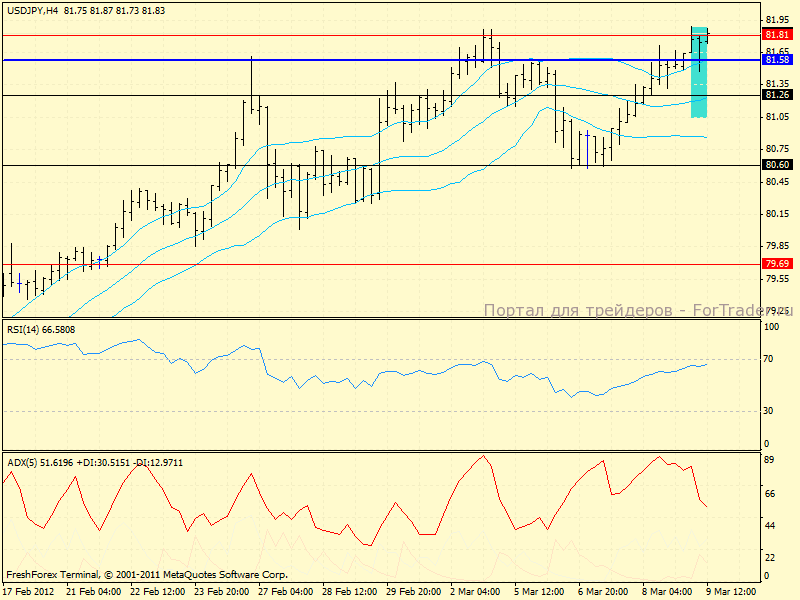Select the red 79.69 price level tag
Image resolution: width=800 pixels, height=600 pixels.
777,264
